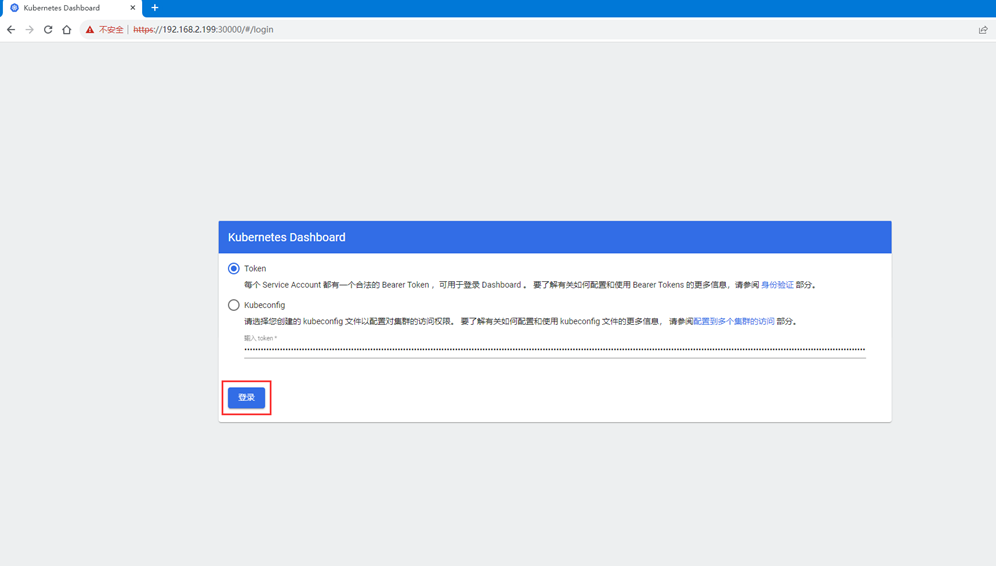Click the Kubernetes Dashboard header title

(x=286, y=237)
